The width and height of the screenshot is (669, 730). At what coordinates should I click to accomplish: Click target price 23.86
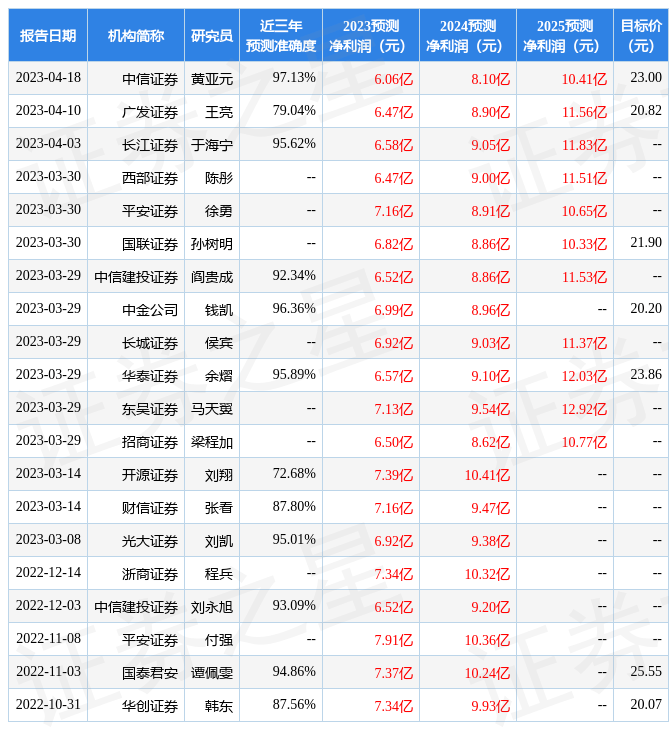point(646,375)
